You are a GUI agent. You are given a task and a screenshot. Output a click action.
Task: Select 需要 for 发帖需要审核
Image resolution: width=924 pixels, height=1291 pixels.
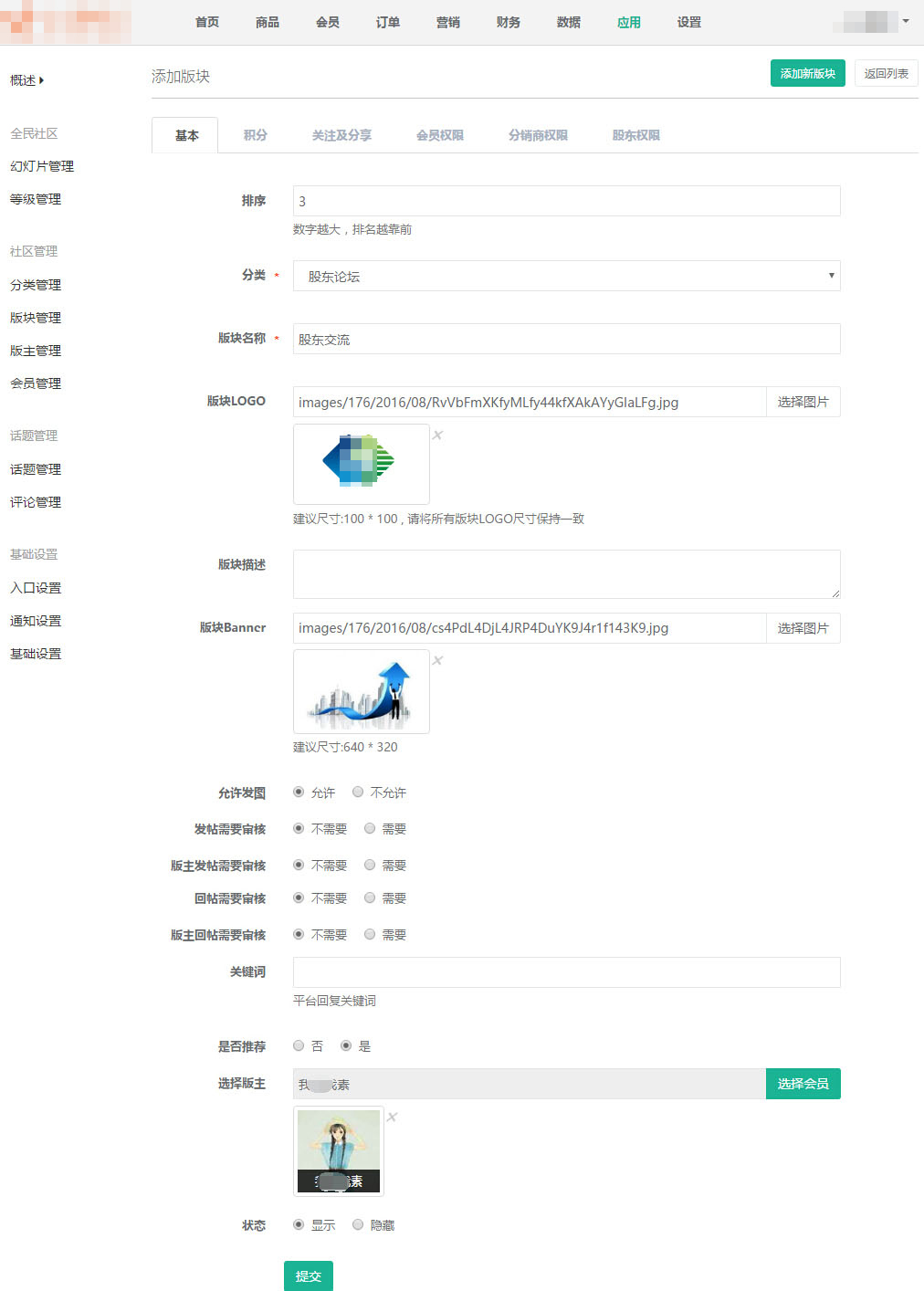(370, 828)
